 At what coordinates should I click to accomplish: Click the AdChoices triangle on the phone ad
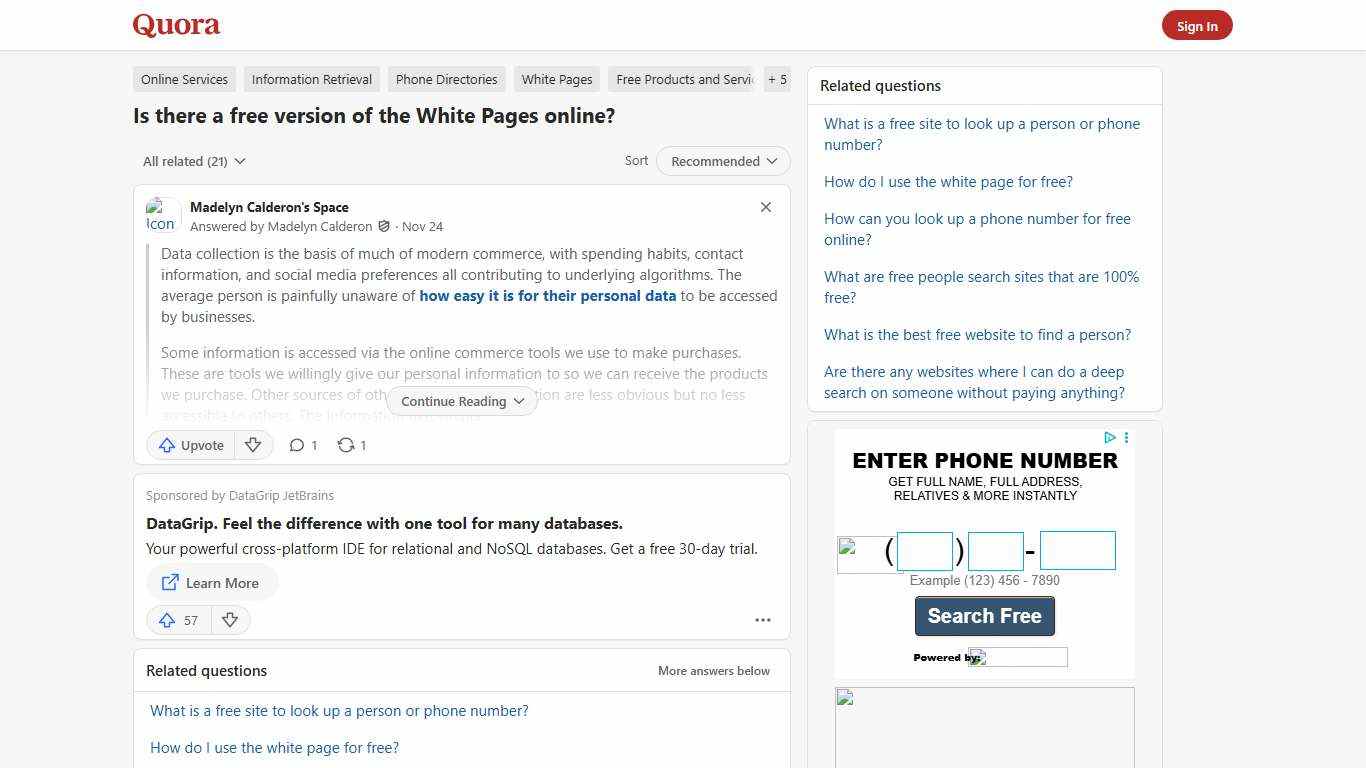click(x=1109, y=438)
